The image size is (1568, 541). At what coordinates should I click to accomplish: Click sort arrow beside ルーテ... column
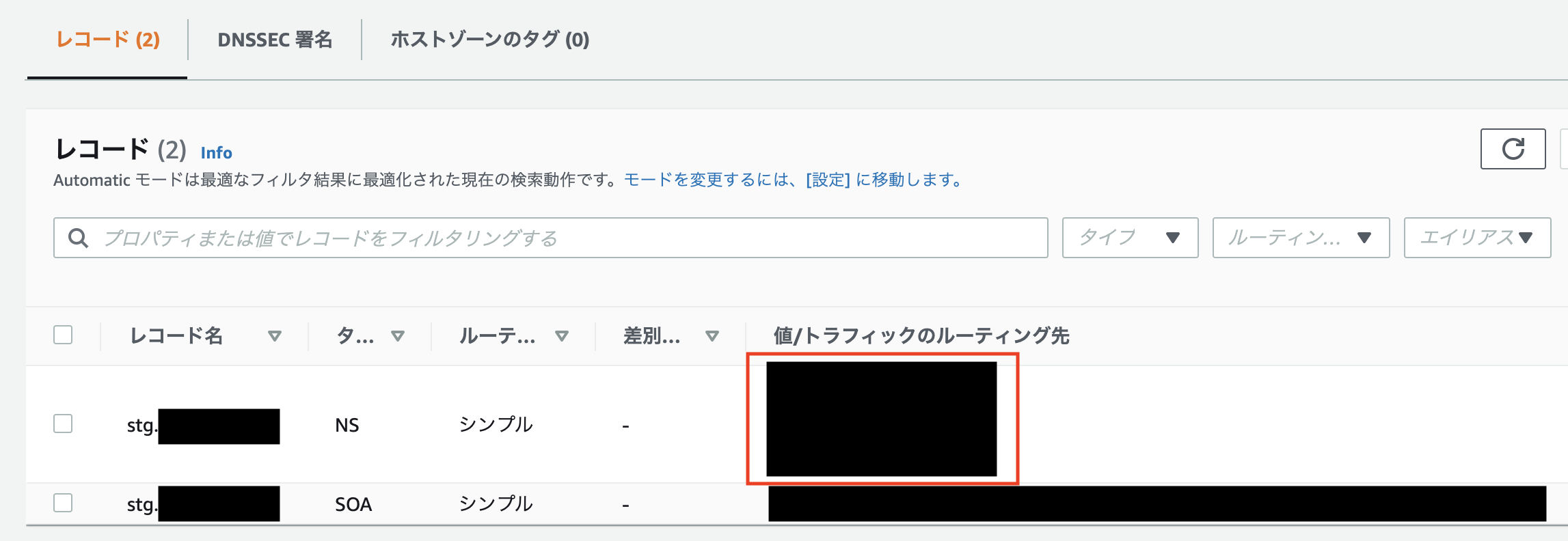[x=562, y=336]
